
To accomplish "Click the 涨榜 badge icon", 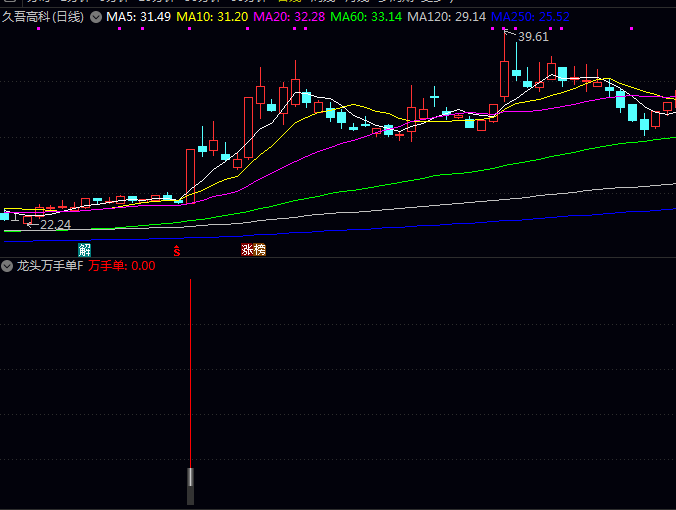I will pos(254,249).
